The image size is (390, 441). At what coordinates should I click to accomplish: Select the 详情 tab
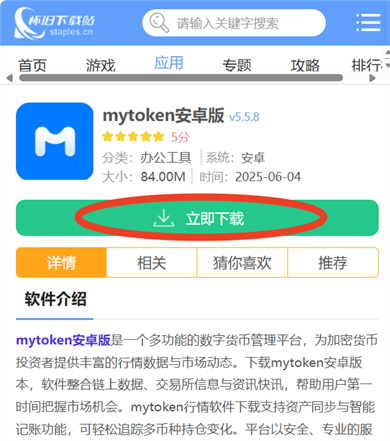click(x=61, y=263)
